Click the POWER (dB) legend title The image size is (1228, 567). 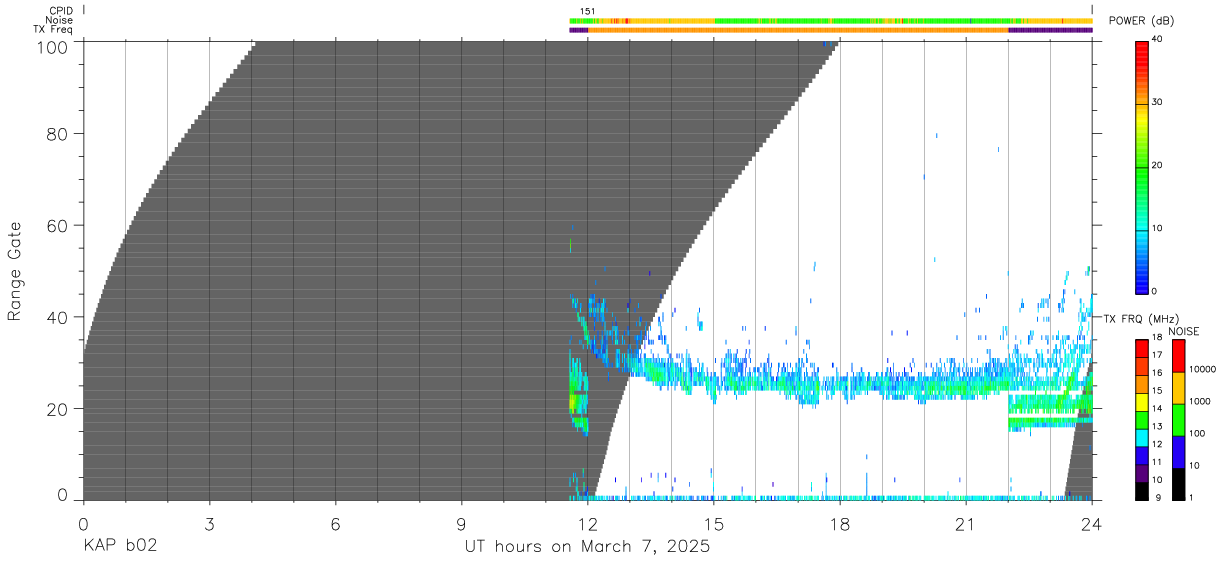pos(1143,21)
